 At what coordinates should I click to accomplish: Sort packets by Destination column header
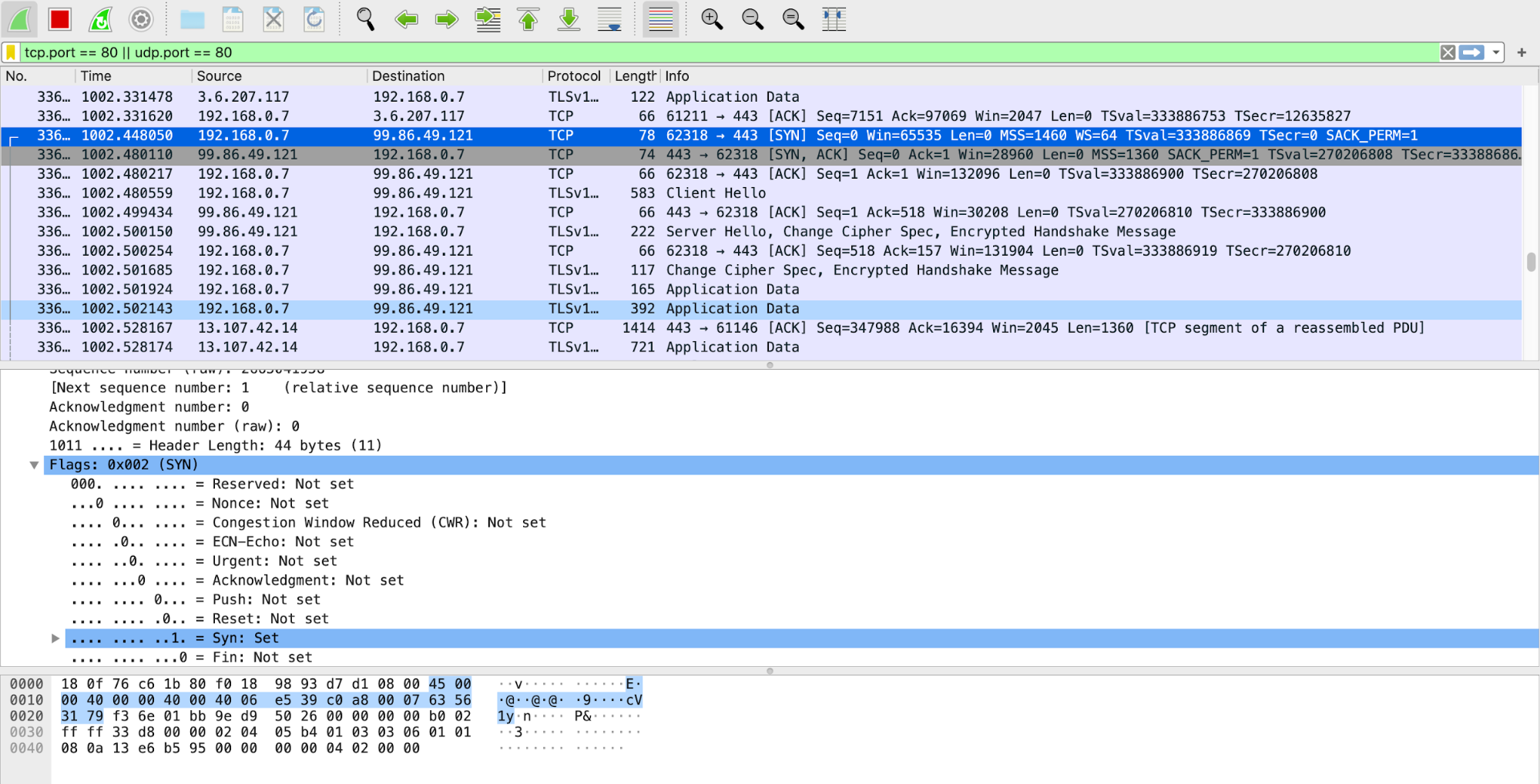pyautogui.click(x=408, y=76)
